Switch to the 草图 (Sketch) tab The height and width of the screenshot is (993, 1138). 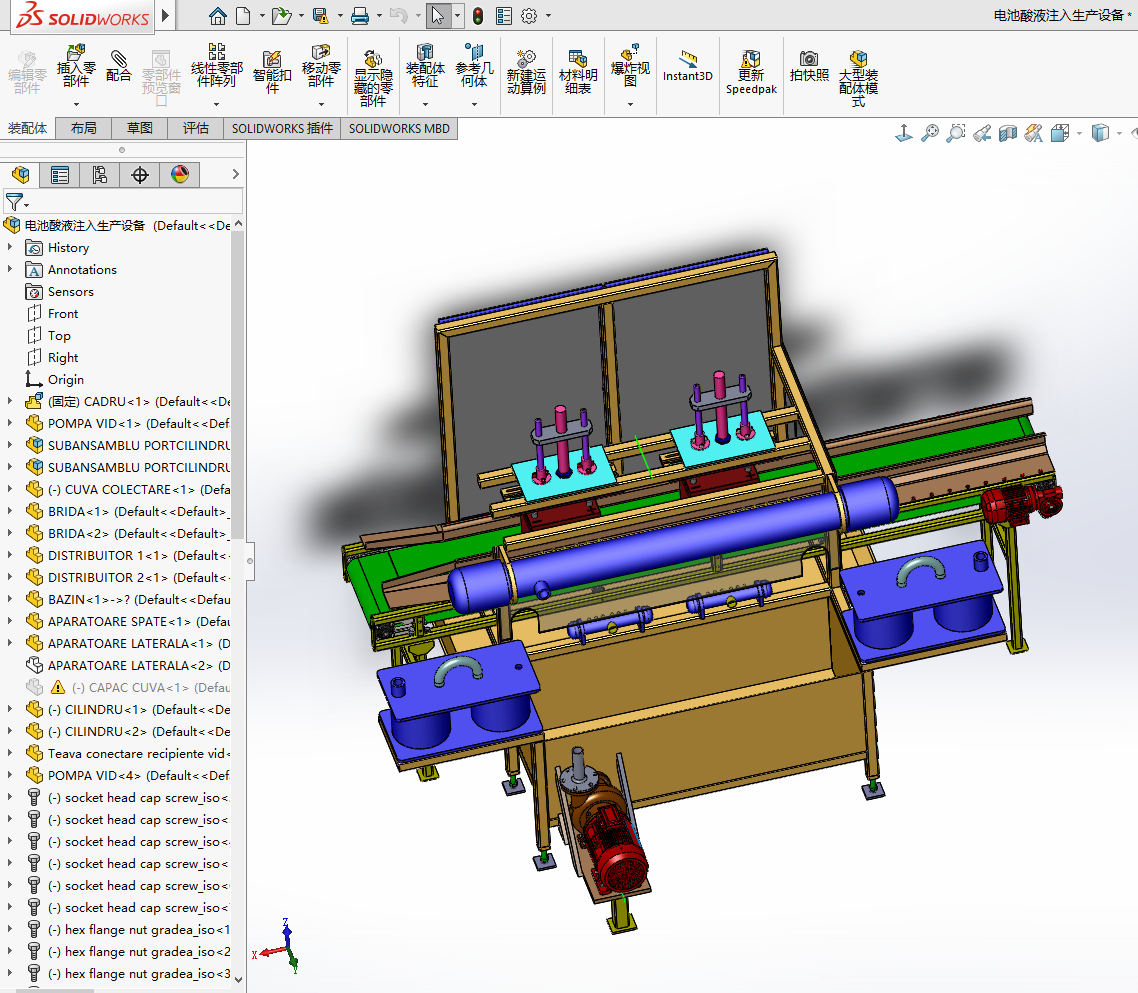[x=139, y=128]
